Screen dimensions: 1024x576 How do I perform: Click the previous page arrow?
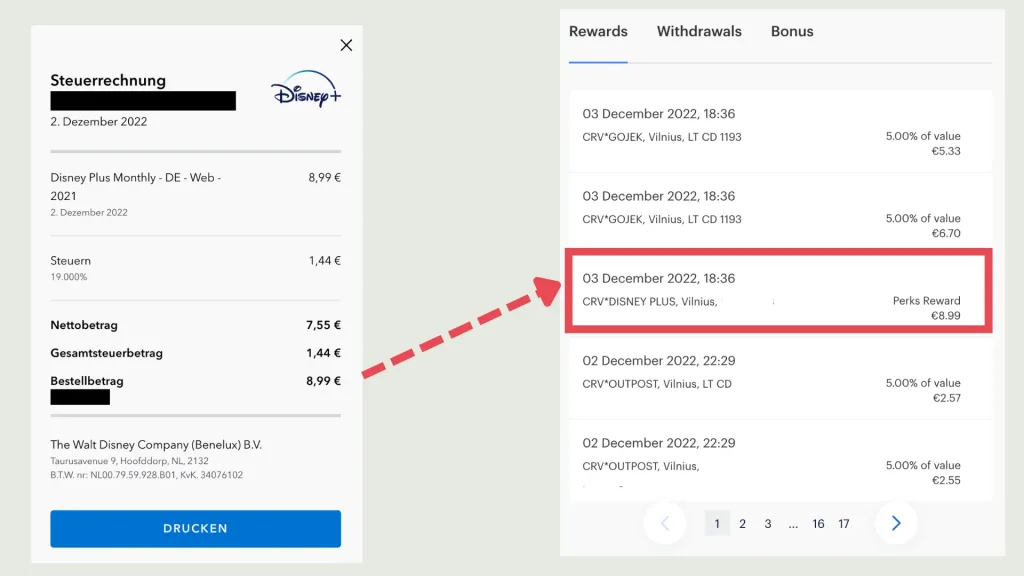click(665, 523)
